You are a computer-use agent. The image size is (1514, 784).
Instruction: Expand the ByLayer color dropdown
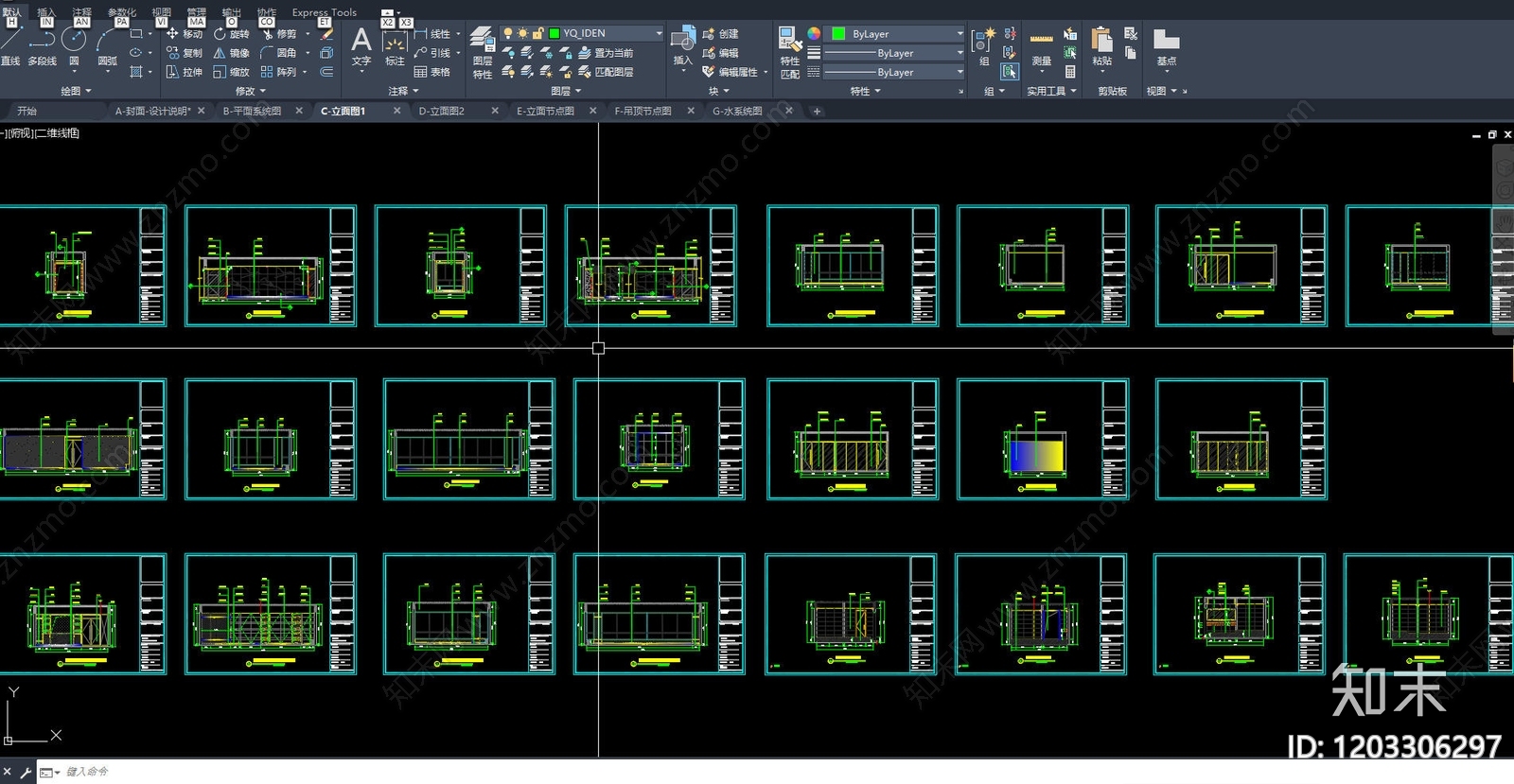pyautogui.click(x=897, y=33)
